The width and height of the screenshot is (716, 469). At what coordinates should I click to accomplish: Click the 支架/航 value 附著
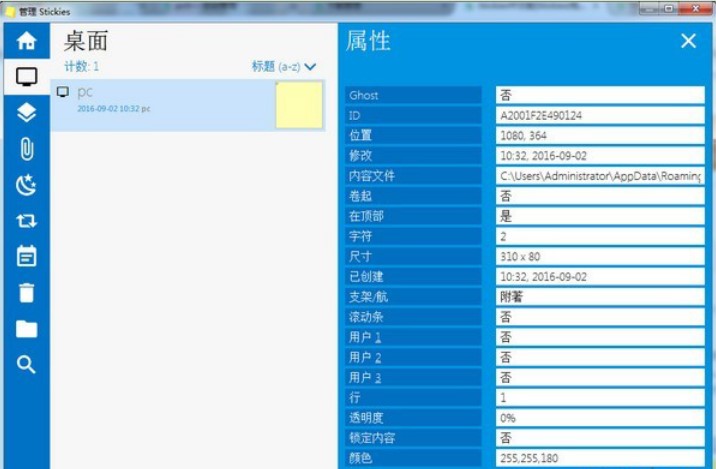[600, 297]
